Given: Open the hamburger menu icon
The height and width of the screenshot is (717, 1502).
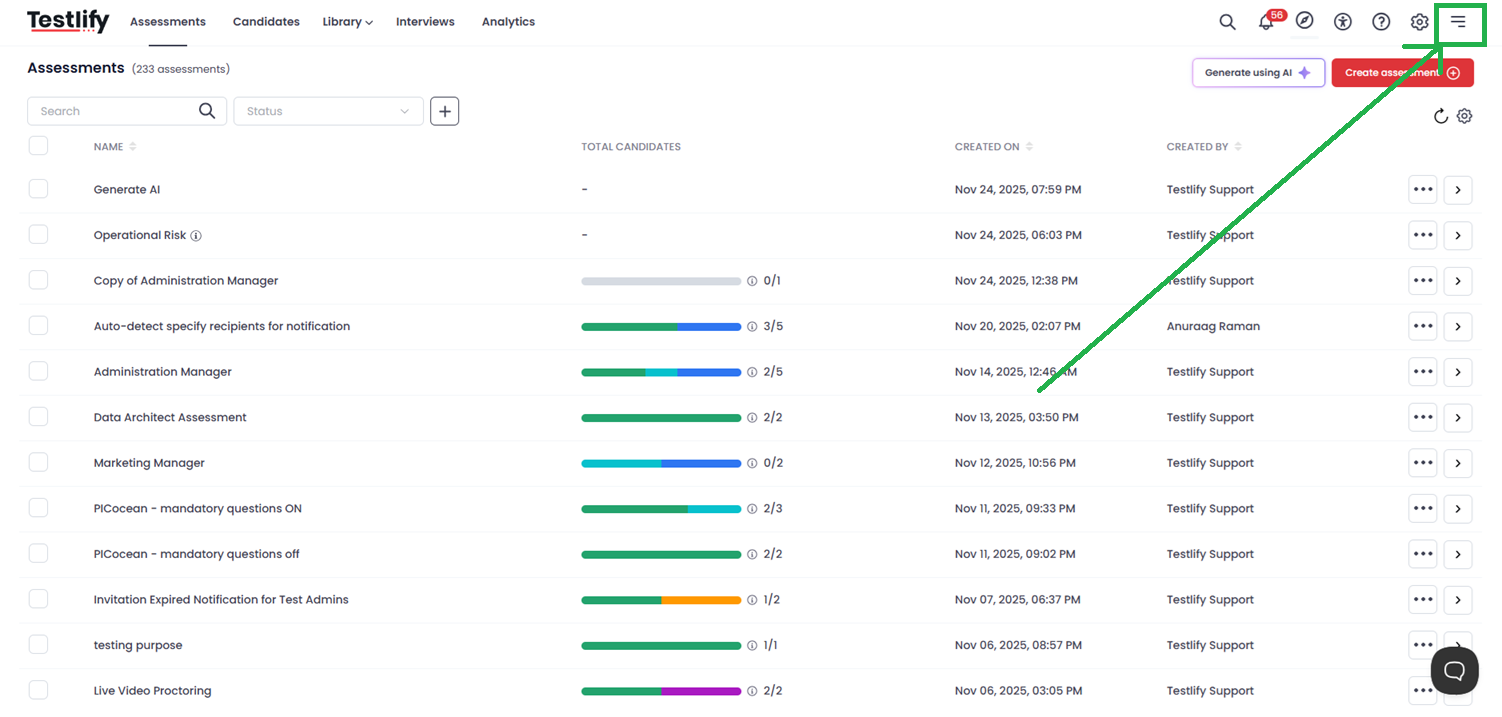Looking at the screenshot, I should tap(1458, 22).
